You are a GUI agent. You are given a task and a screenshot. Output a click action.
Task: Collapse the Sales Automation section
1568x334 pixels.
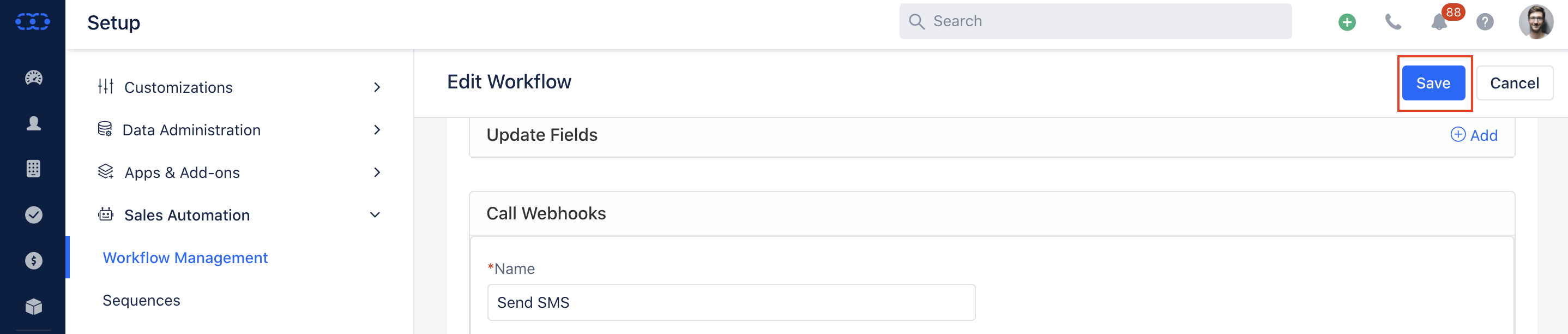[240, 215]
